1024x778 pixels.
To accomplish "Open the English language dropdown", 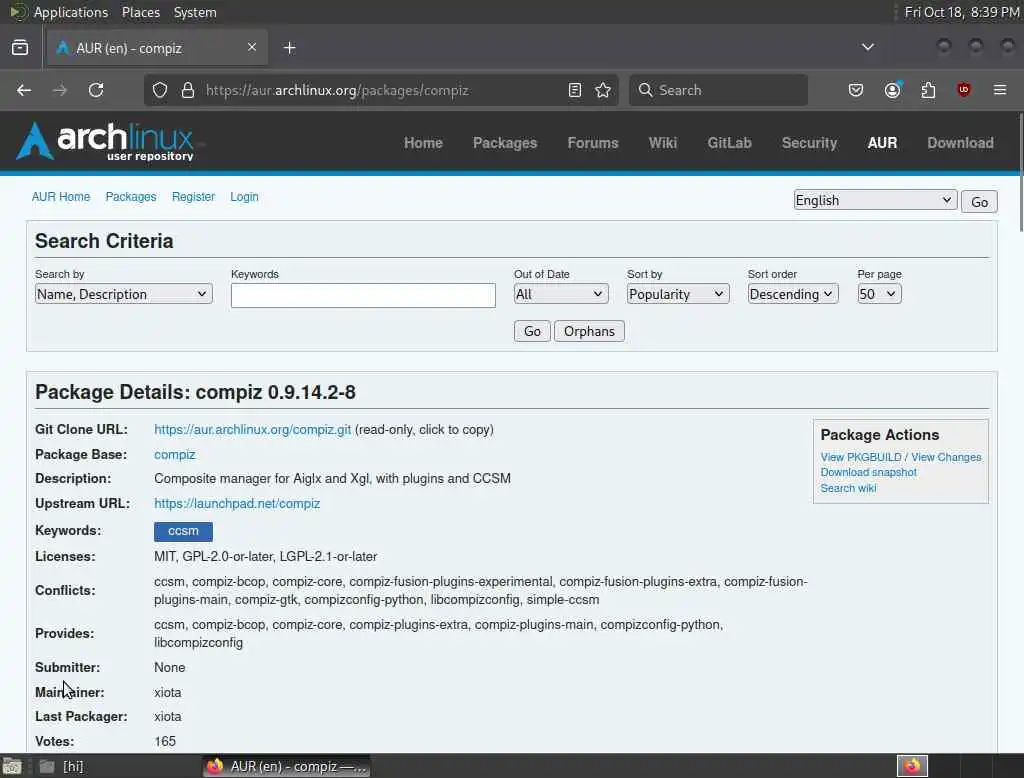I will click(x=875, y=200).
